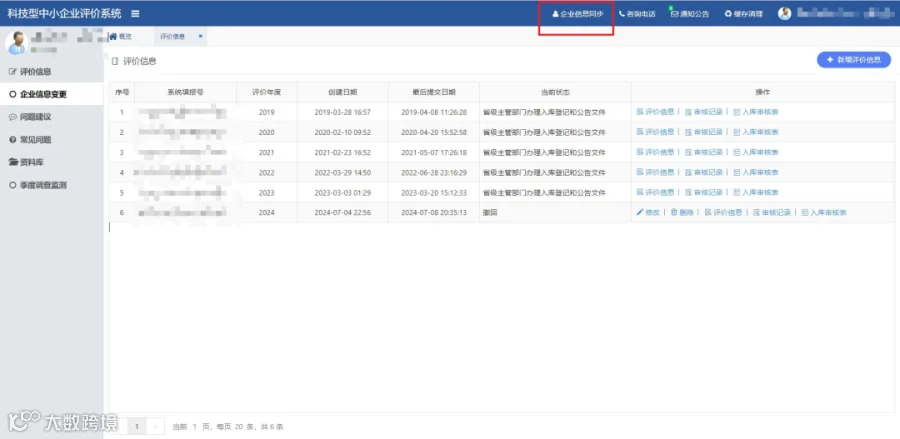900x439 pixels.
Task: Switch to the 概览 home tab
Action: (x=121, y=36)
